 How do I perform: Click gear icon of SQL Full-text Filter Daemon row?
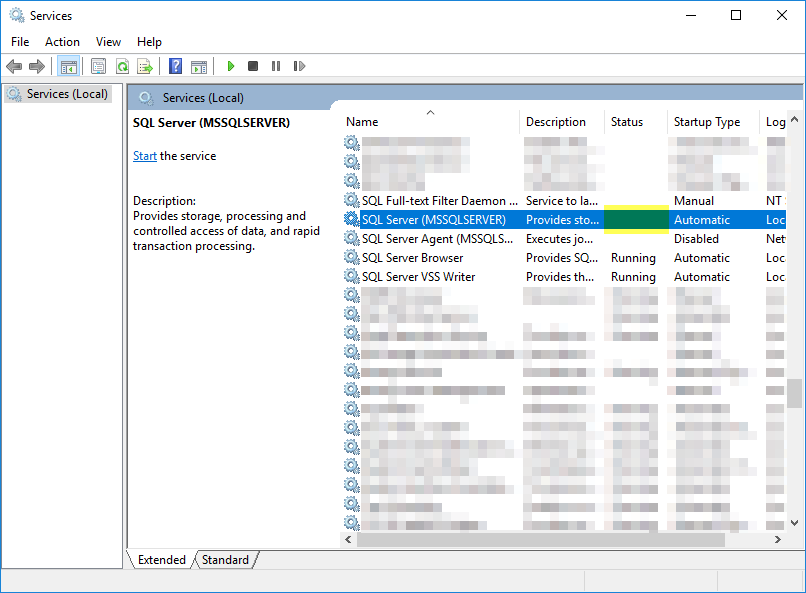(x=352, y=200)
